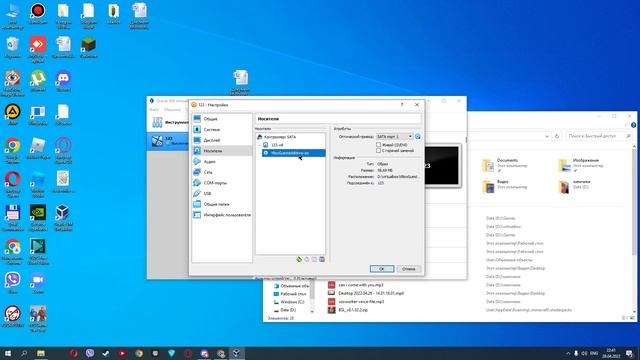Open the Roblox Player desktop shortcut
This screenshot has width=640, height=360.
[38, 148]
